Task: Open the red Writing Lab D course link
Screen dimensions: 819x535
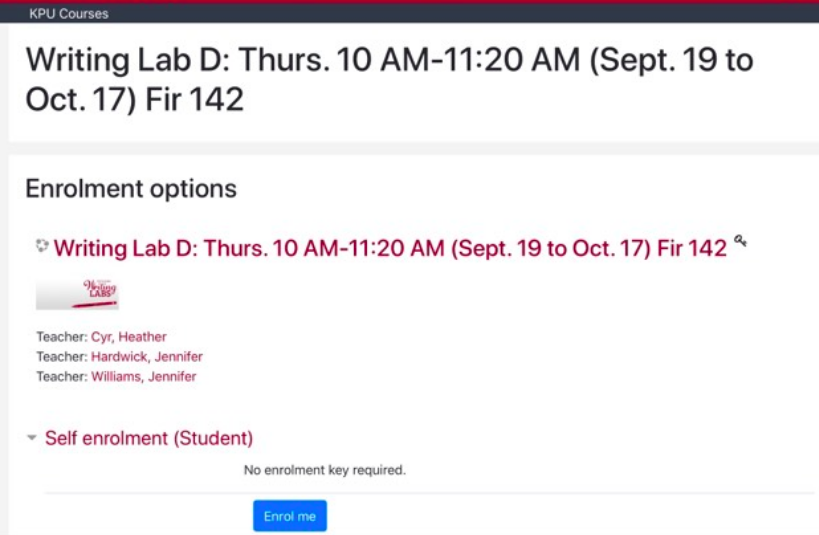Action: (x=390, y=248)
